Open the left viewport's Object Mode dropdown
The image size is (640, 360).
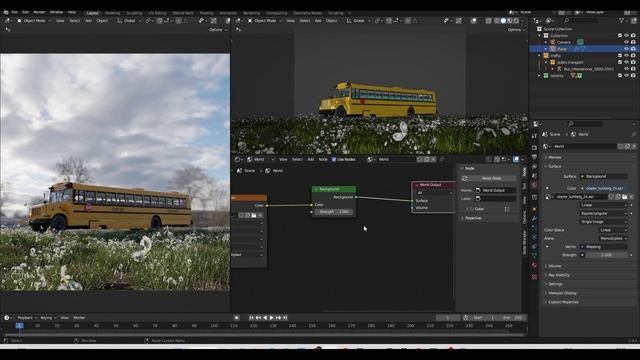pos(34,20)
